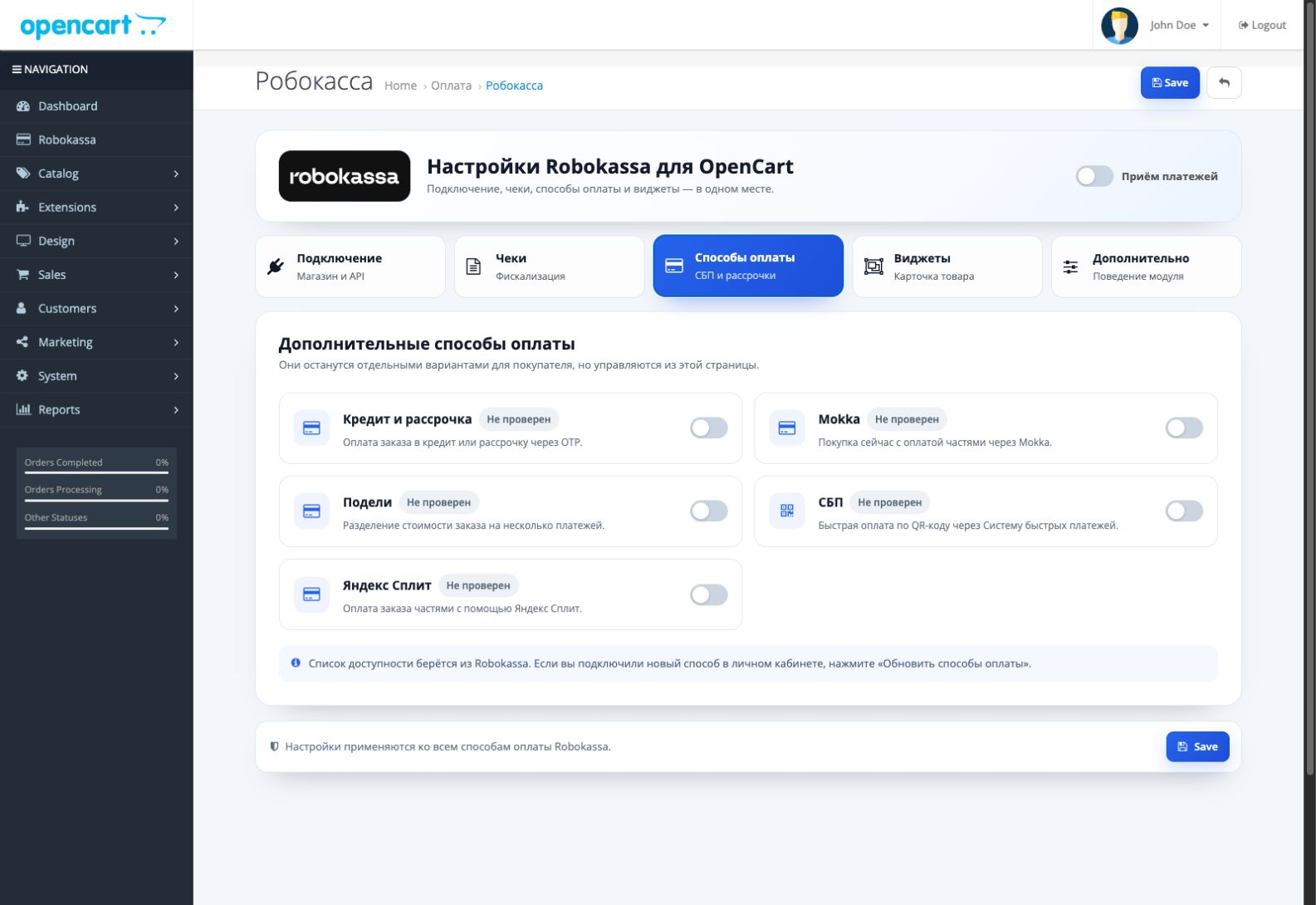Image resolution: width=1316 pixels, height=905 pixels.
Task: Enable the Приём платежей switch
Action: [1094, 176]
